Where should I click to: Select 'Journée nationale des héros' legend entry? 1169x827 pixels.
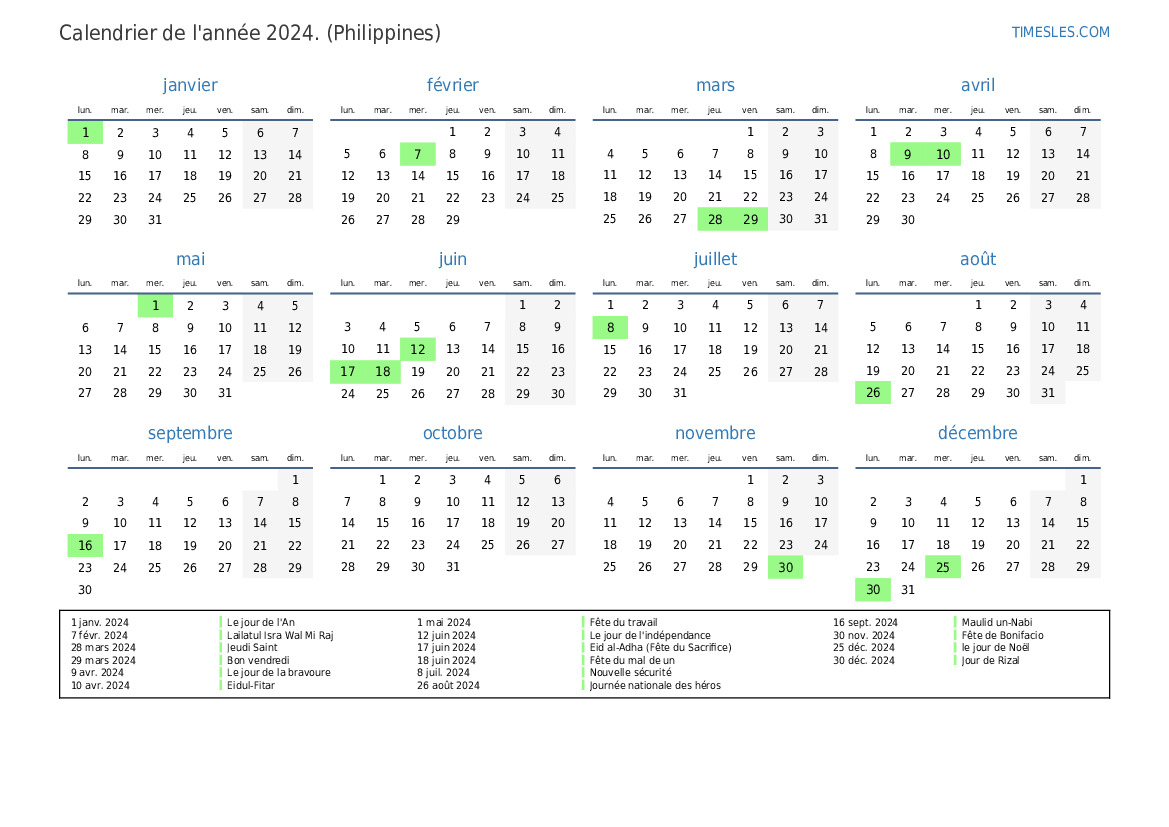[655, 686]
